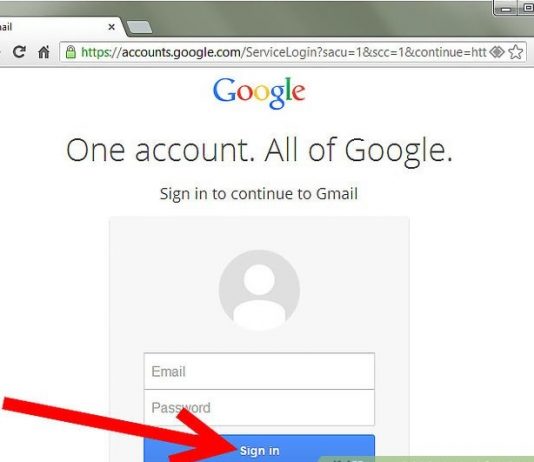Reload the page with the refresh icon

[19, 52]
